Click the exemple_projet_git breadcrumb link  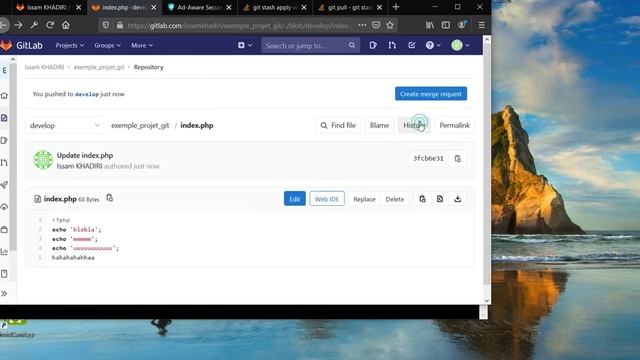point(99,67)
